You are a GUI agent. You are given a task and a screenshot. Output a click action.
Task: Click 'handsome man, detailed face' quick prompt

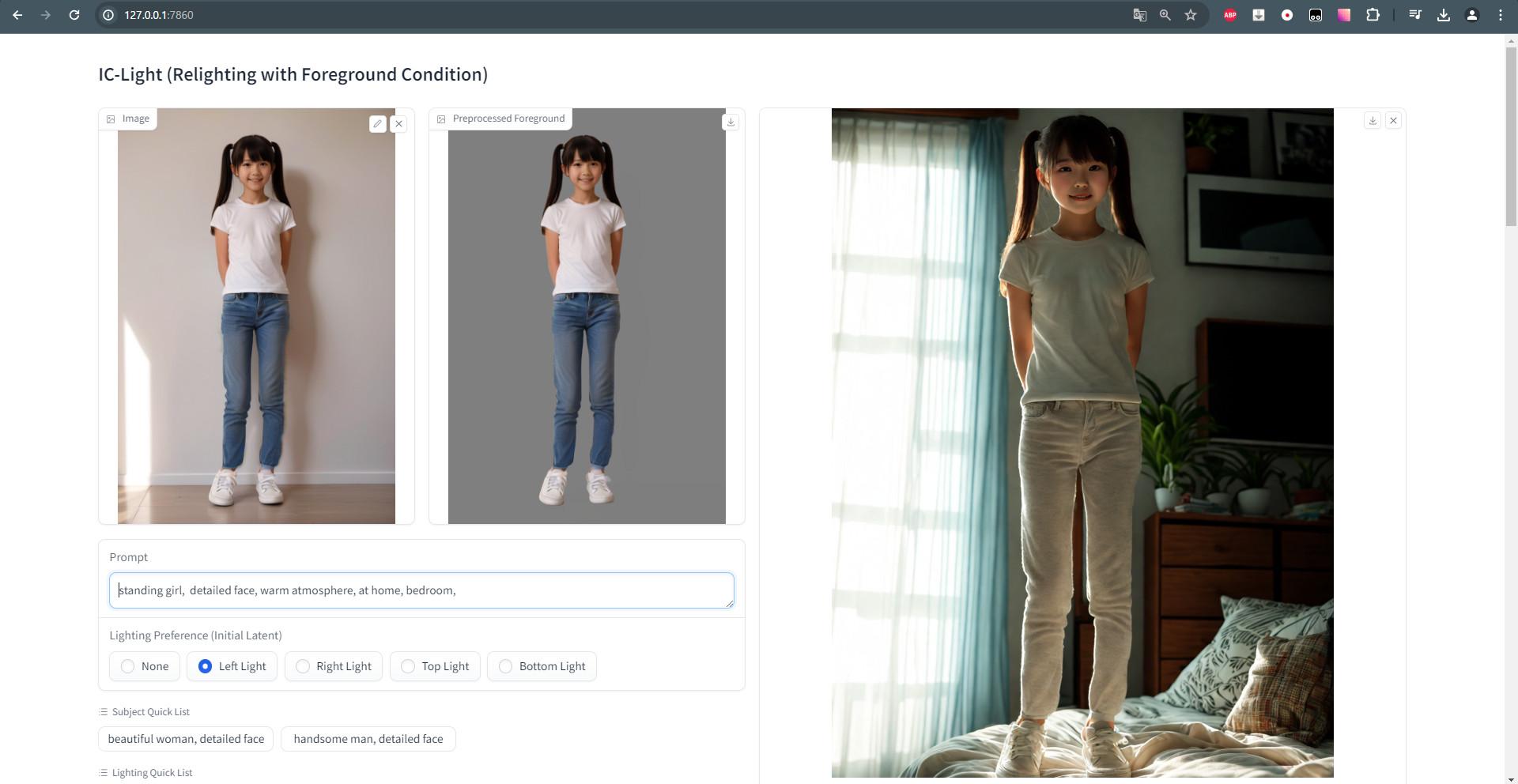368,739
